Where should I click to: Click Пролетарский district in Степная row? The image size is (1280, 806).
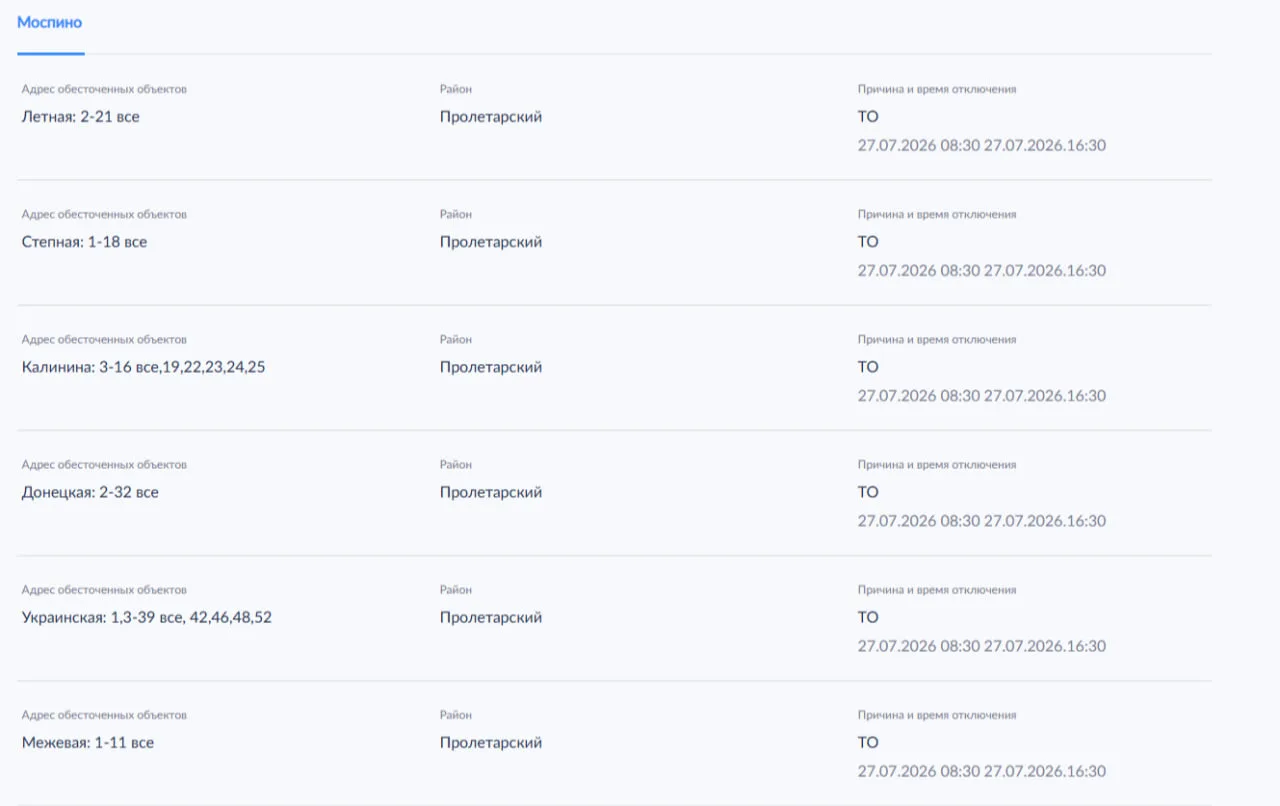click(491, 242)
